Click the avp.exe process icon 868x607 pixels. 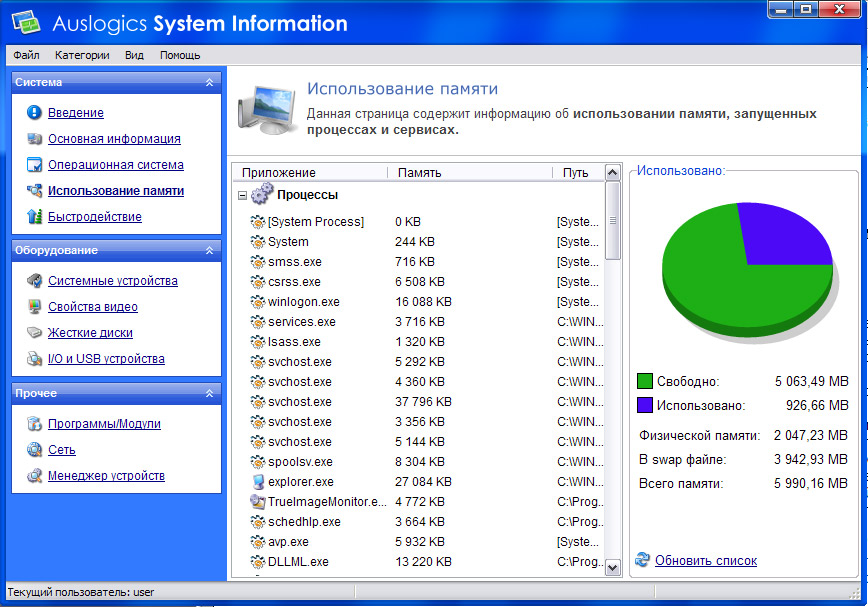[257, 542]
